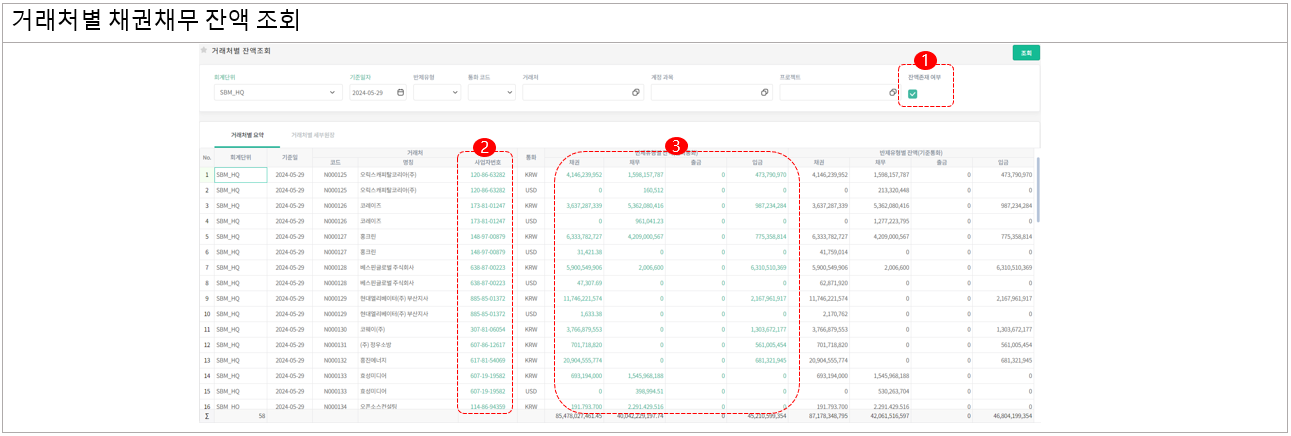1291x436 pixels.
Task: Click the 사업자번호 column header
Action: 487,161
